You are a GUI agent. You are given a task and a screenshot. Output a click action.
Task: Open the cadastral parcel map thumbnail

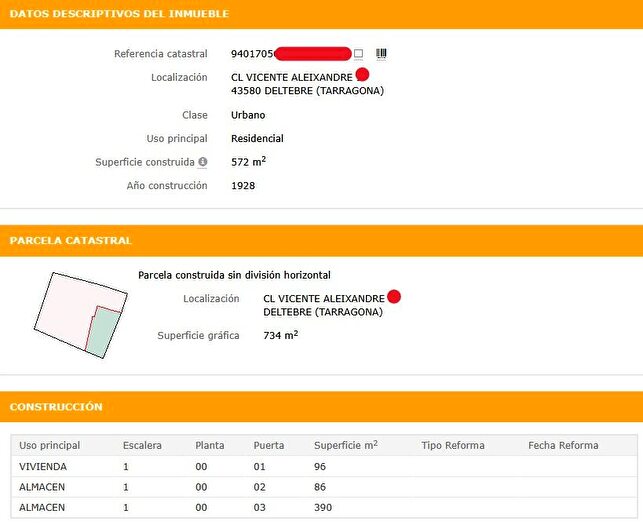[81, 315]
